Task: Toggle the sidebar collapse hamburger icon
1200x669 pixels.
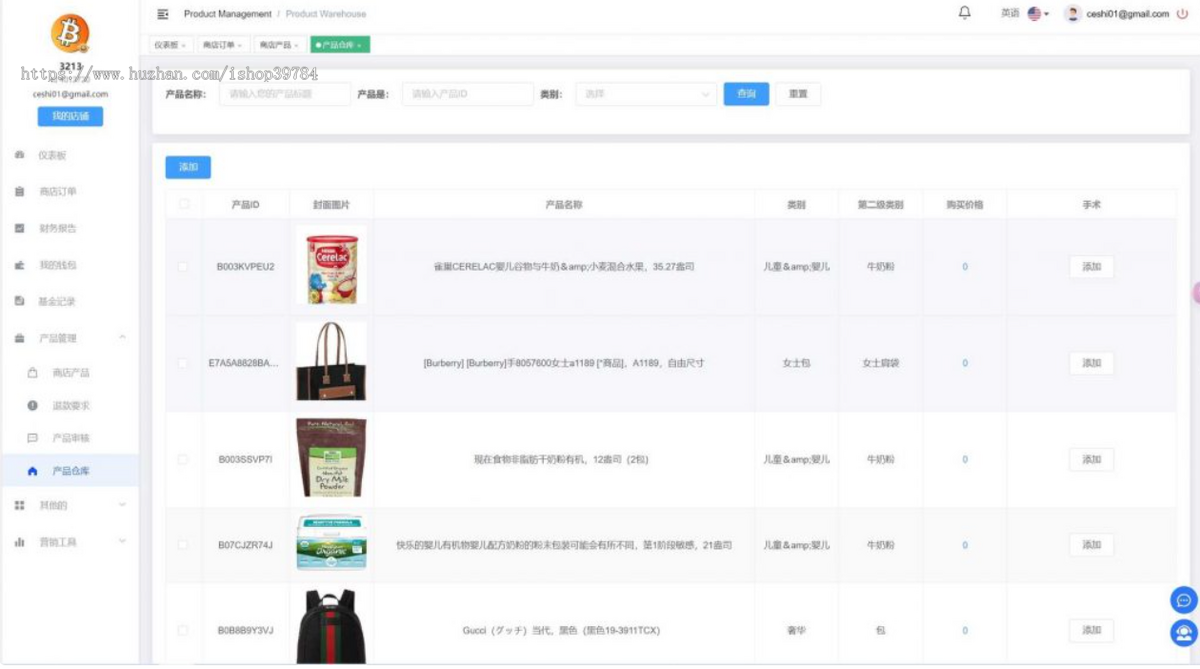Action: pyautogui.click(x=163, y=14)
